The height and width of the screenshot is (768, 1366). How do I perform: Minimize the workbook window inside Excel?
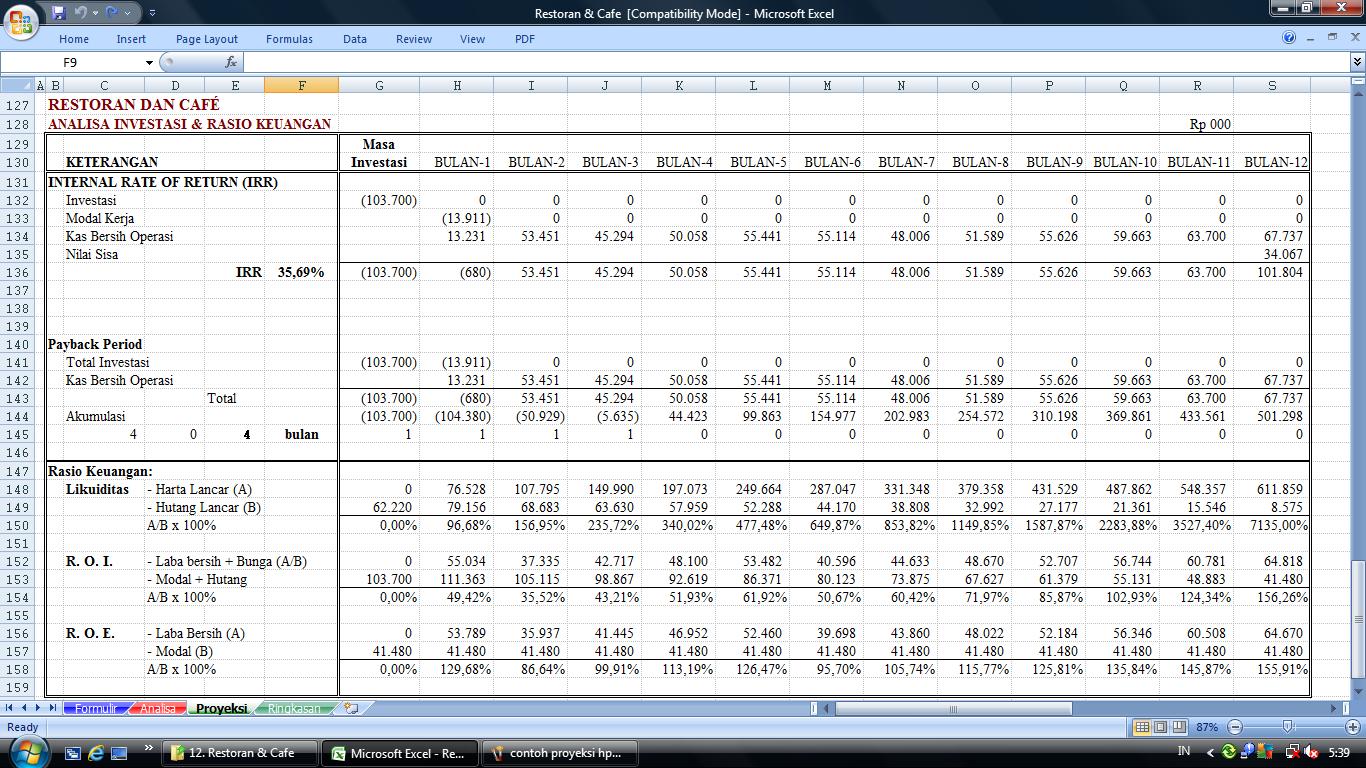coord(1312,38)
